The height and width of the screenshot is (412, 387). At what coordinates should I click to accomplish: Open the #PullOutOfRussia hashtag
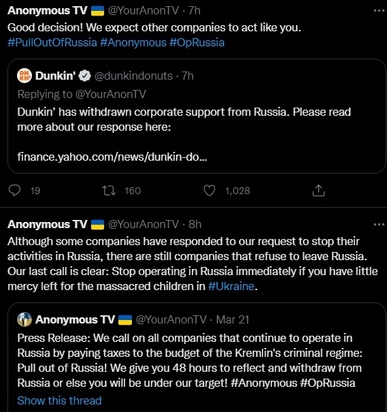[x=52, y=43]
